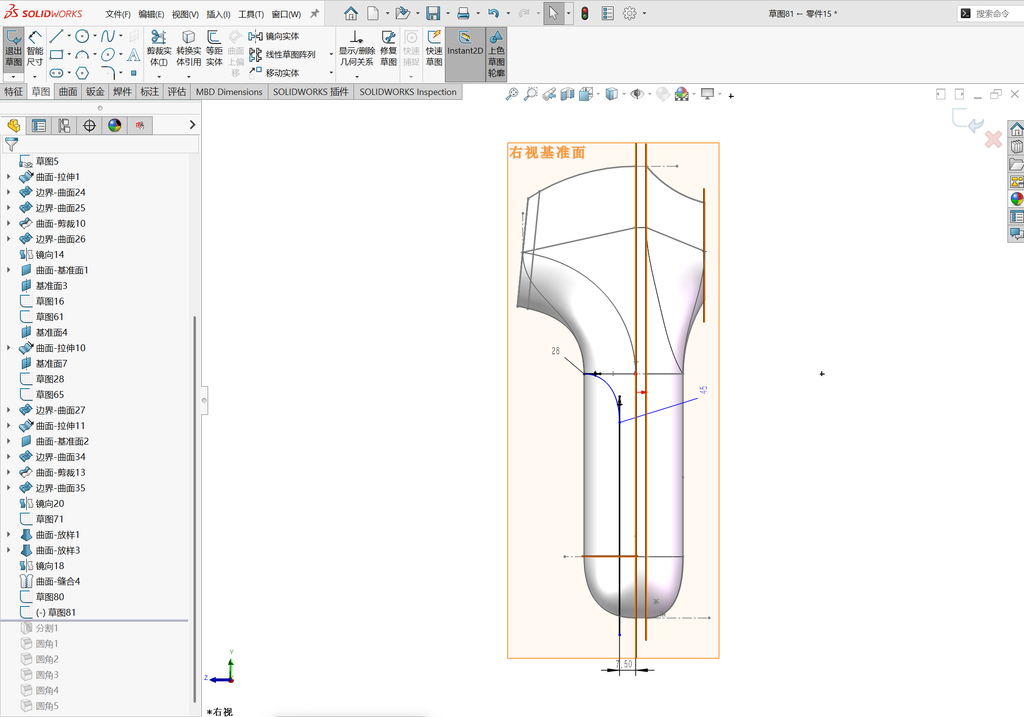The height and width of the screenshot is (717, 1024).
Task: Select the sketch Text tool
Action: 134,54
